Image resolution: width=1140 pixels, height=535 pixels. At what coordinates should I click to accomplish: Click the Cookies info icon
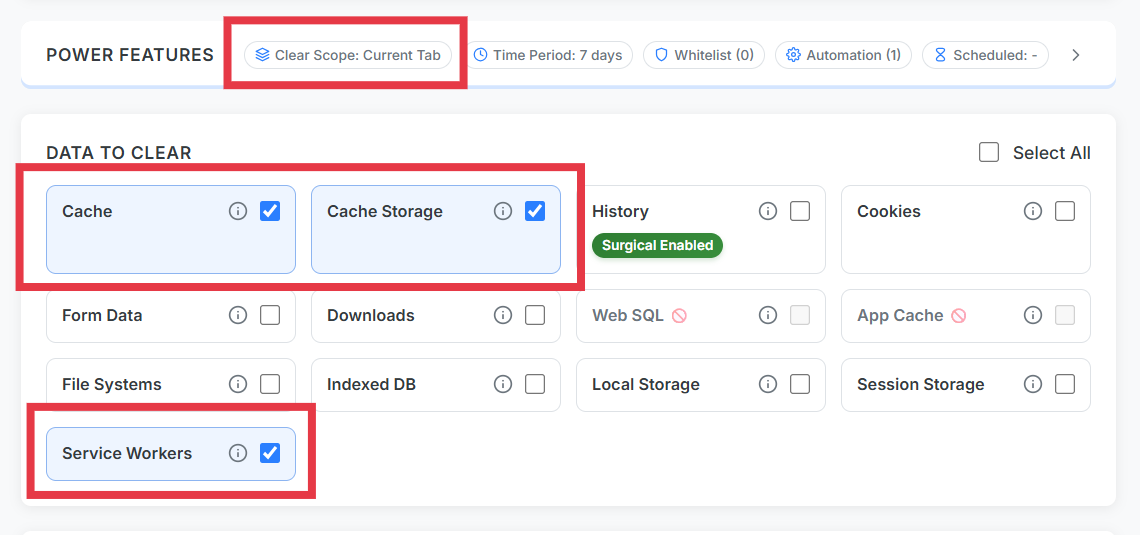point(1033,212)
